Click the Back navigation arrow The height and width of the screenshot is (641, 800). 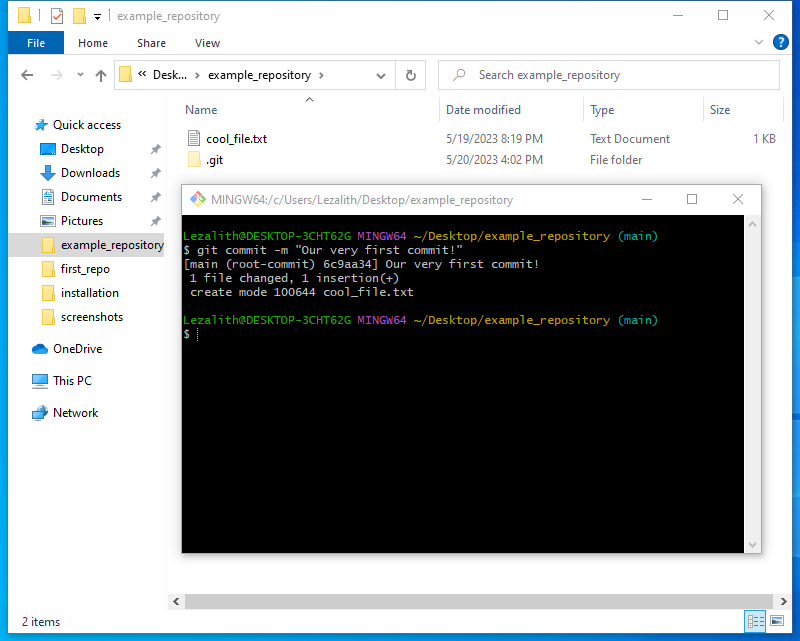(27, 76)
